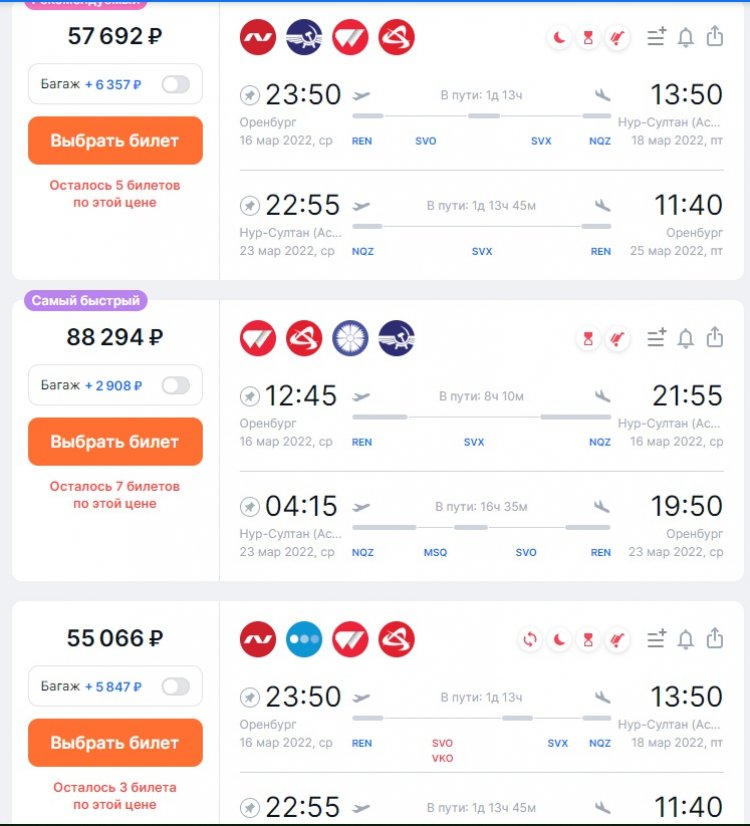Click the airport change icon on 55 066 ₽ ticket
Screen dimensions: 750x826
530,640
